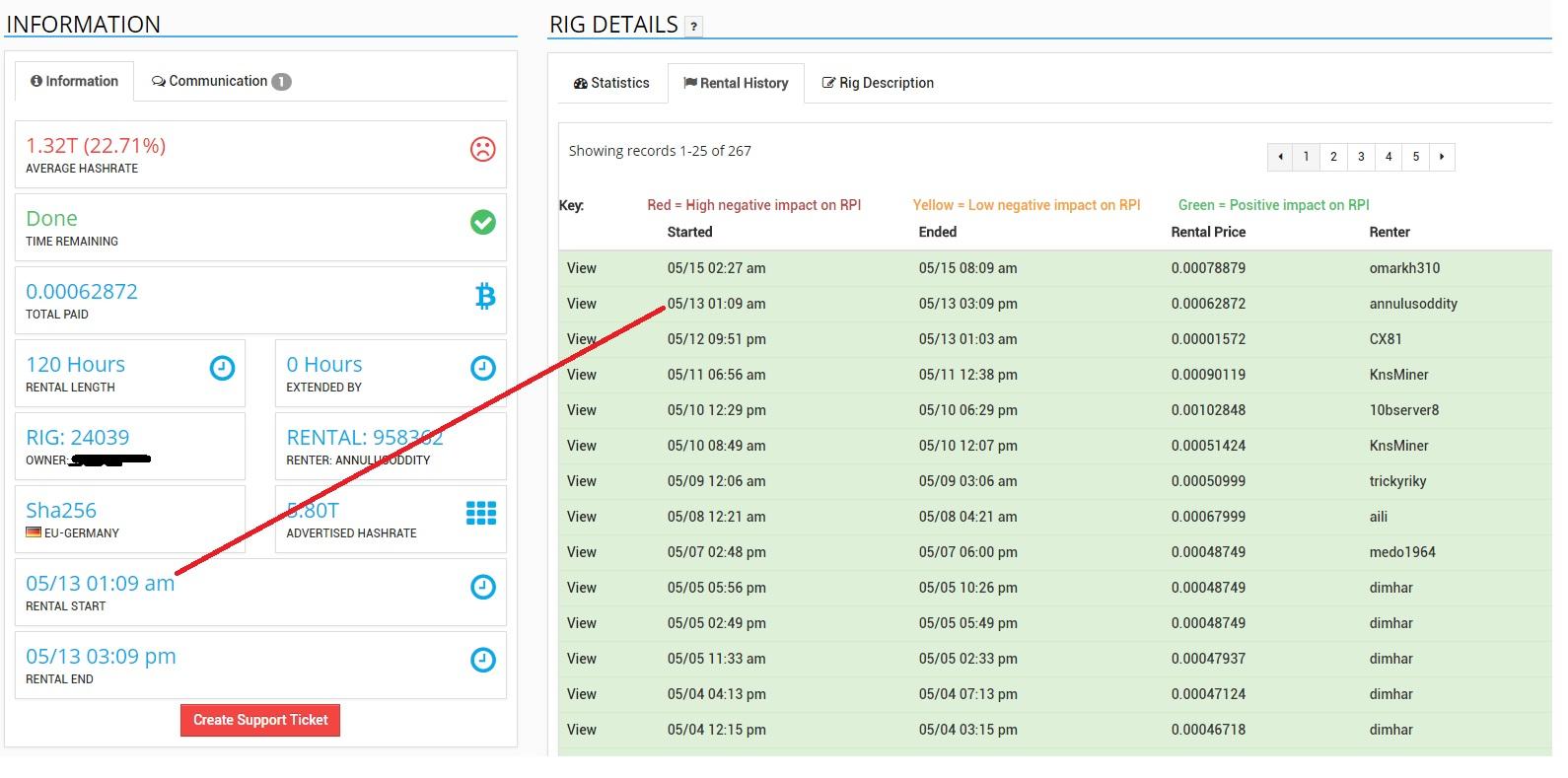View the rental by annulusoddity
Screen dimensions: 1568x778
582,304
